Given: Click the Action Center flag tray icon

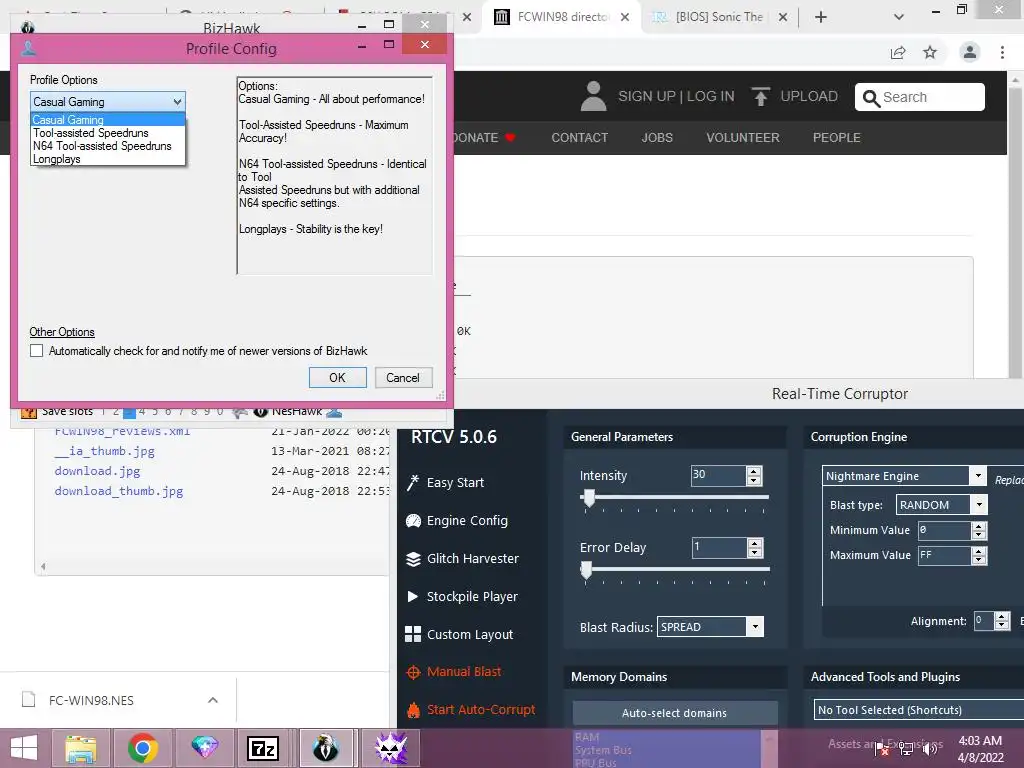Looking at the screenshot, I should tap(882, 748).
